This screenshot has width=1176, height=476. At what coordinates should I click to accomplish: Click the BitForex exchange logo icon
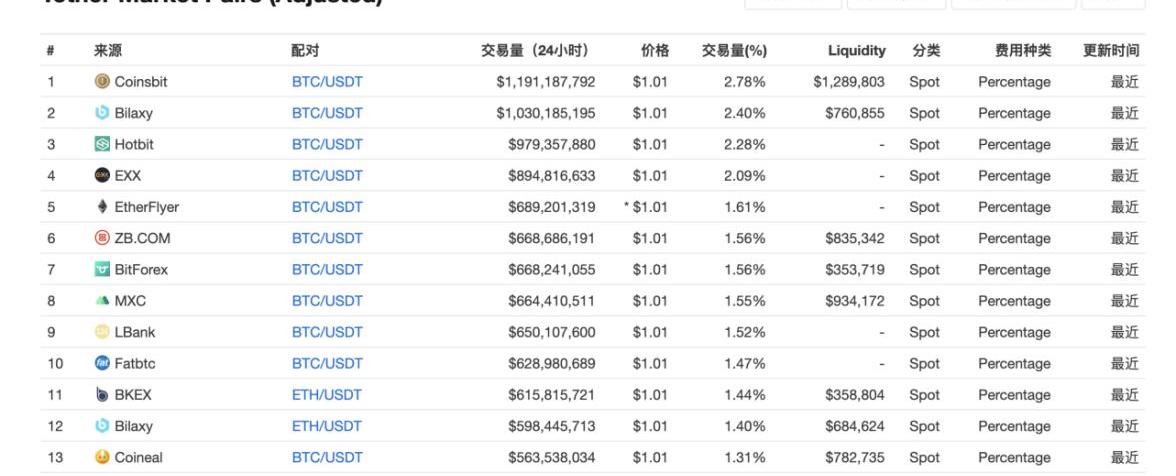click(102, 270)
